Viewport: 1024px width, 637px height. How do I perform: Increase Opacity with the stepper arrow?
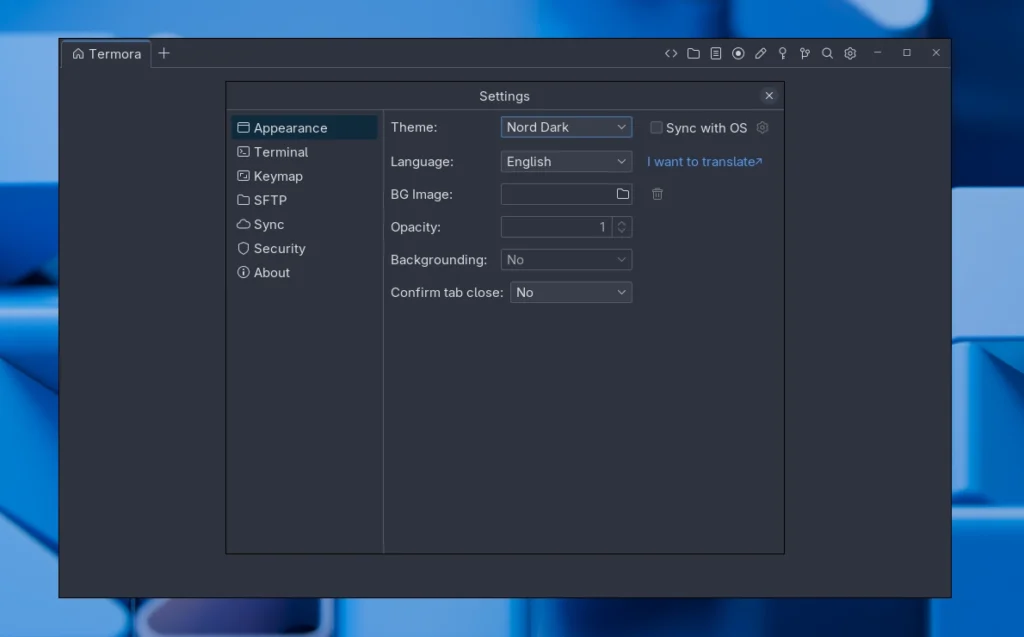pyautogui.click(x=621, y=223)
